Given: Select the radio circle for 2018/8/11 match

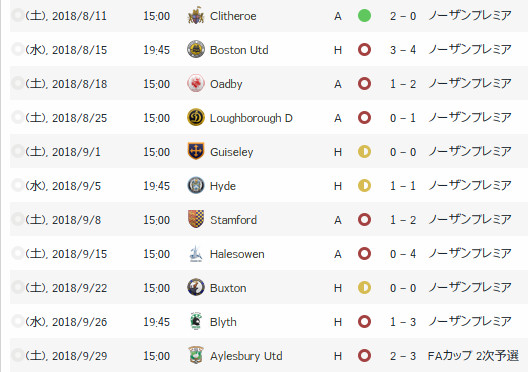Looking at the screenshot, I should [x=17, y=15].
